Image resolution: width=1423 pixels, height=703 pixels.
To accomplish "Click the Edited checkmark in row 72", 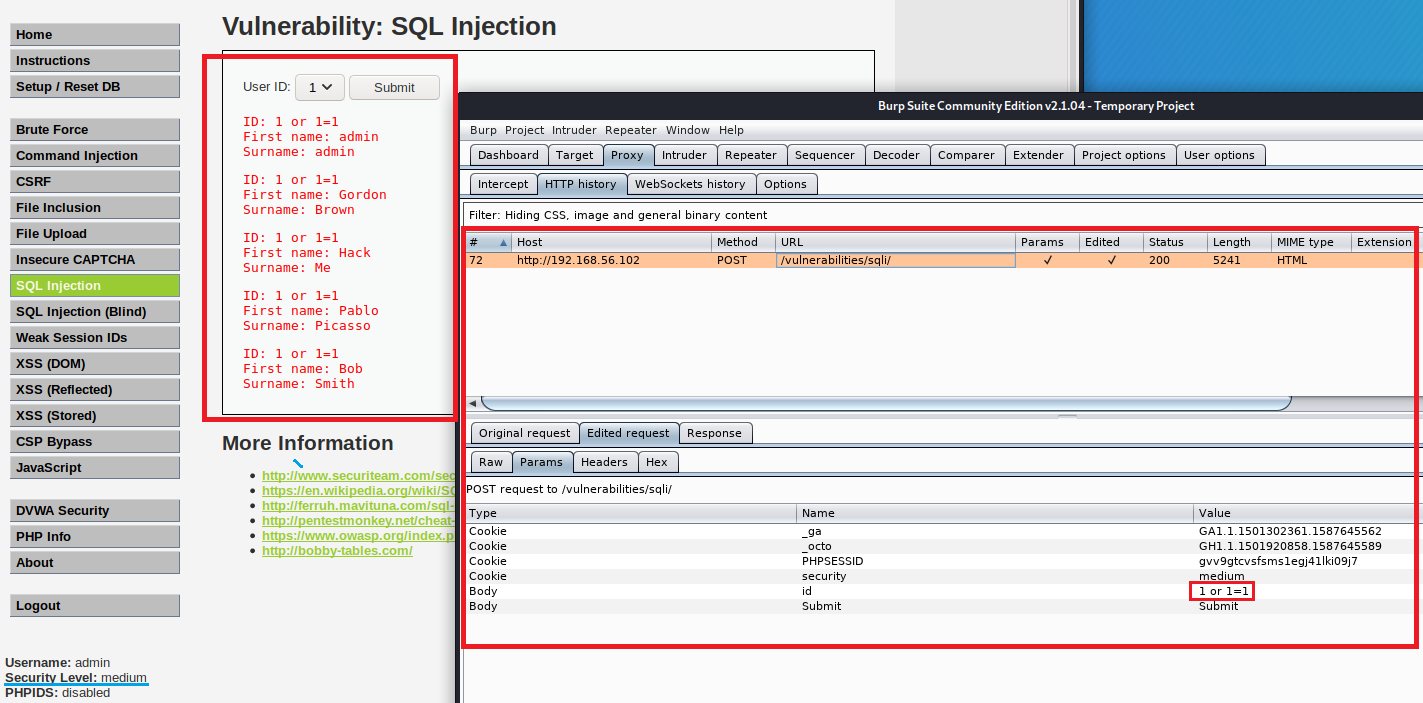I will point(1111,260).
